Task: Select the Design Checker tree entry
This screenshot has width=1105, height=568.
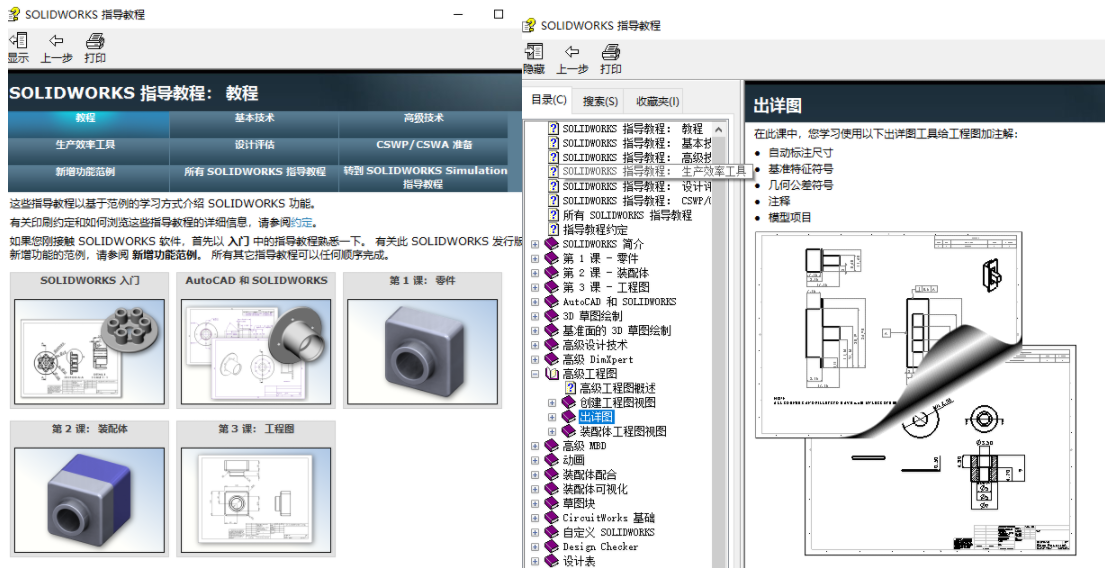Action: [600, 547]
